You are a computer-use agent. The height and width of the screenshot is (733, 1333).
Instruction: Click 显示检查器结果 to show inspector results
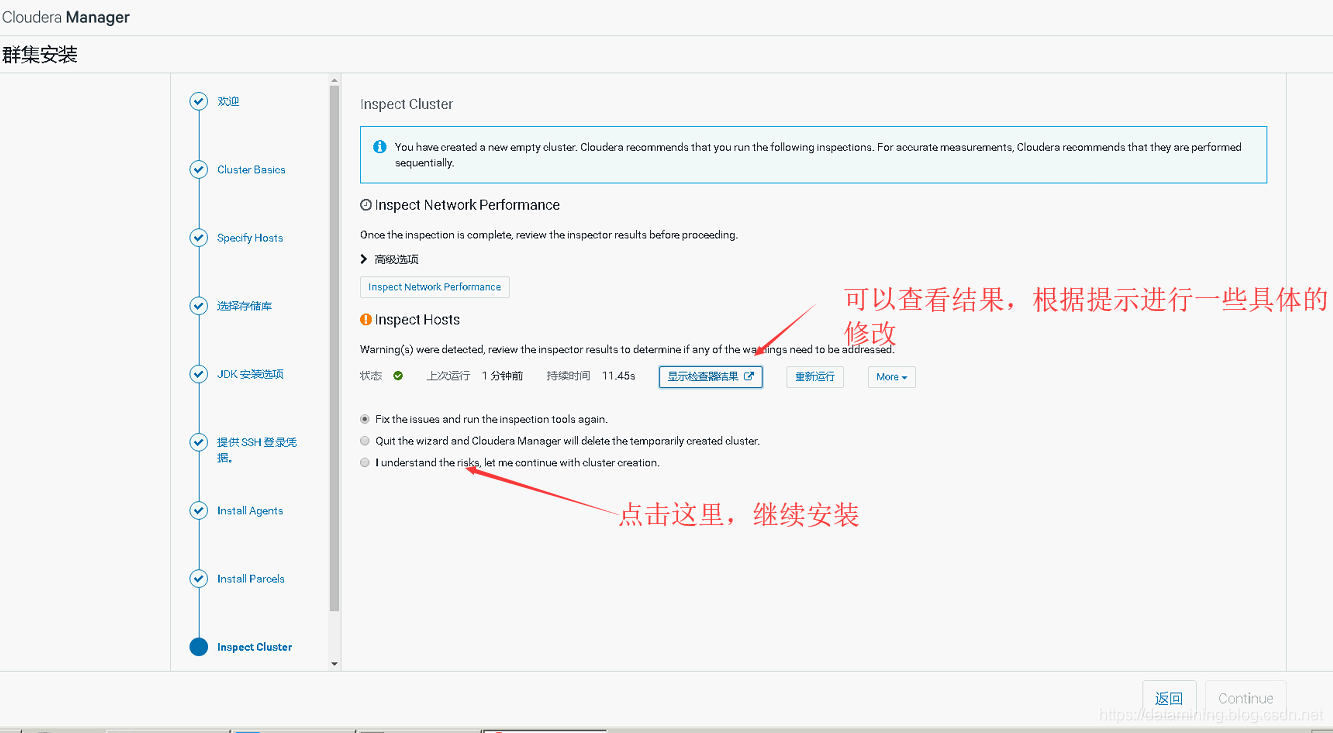tap(710, 377)
